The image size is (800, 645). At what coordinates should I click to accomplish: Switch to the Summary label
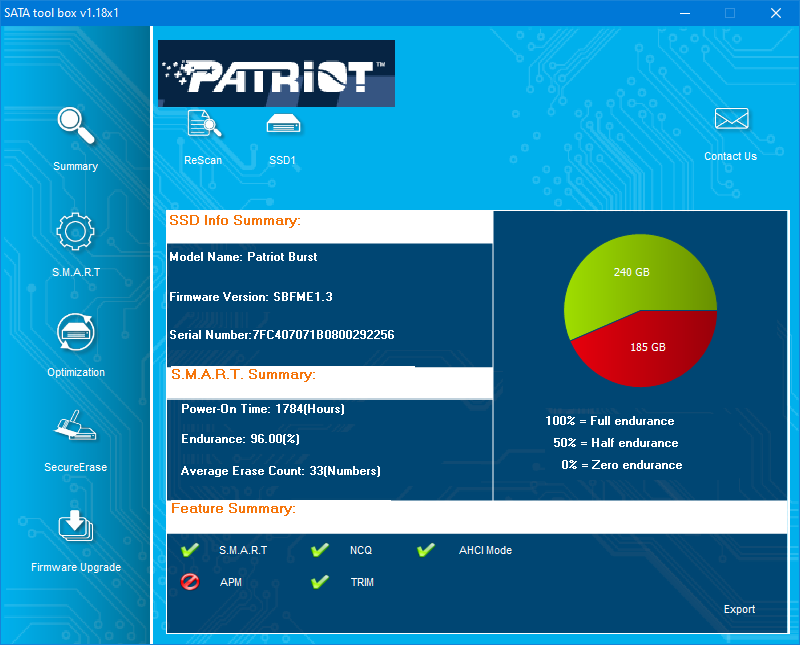point(76,166)
